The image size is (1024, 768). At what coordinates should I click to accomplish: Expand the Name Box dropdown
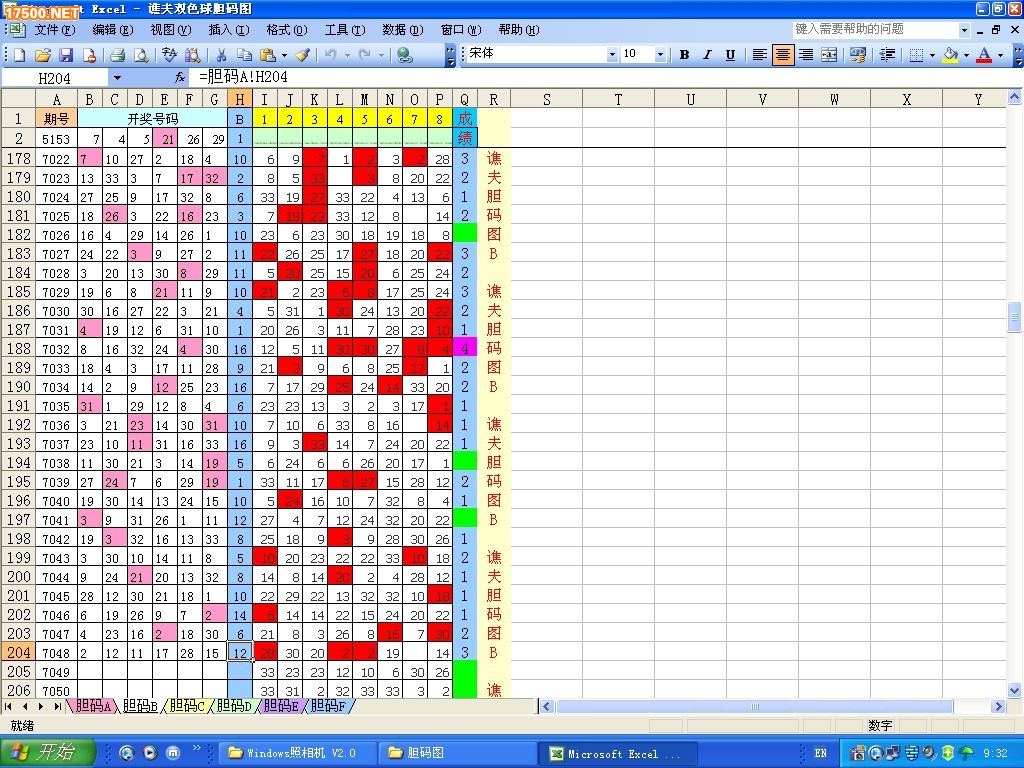point(117,78)
